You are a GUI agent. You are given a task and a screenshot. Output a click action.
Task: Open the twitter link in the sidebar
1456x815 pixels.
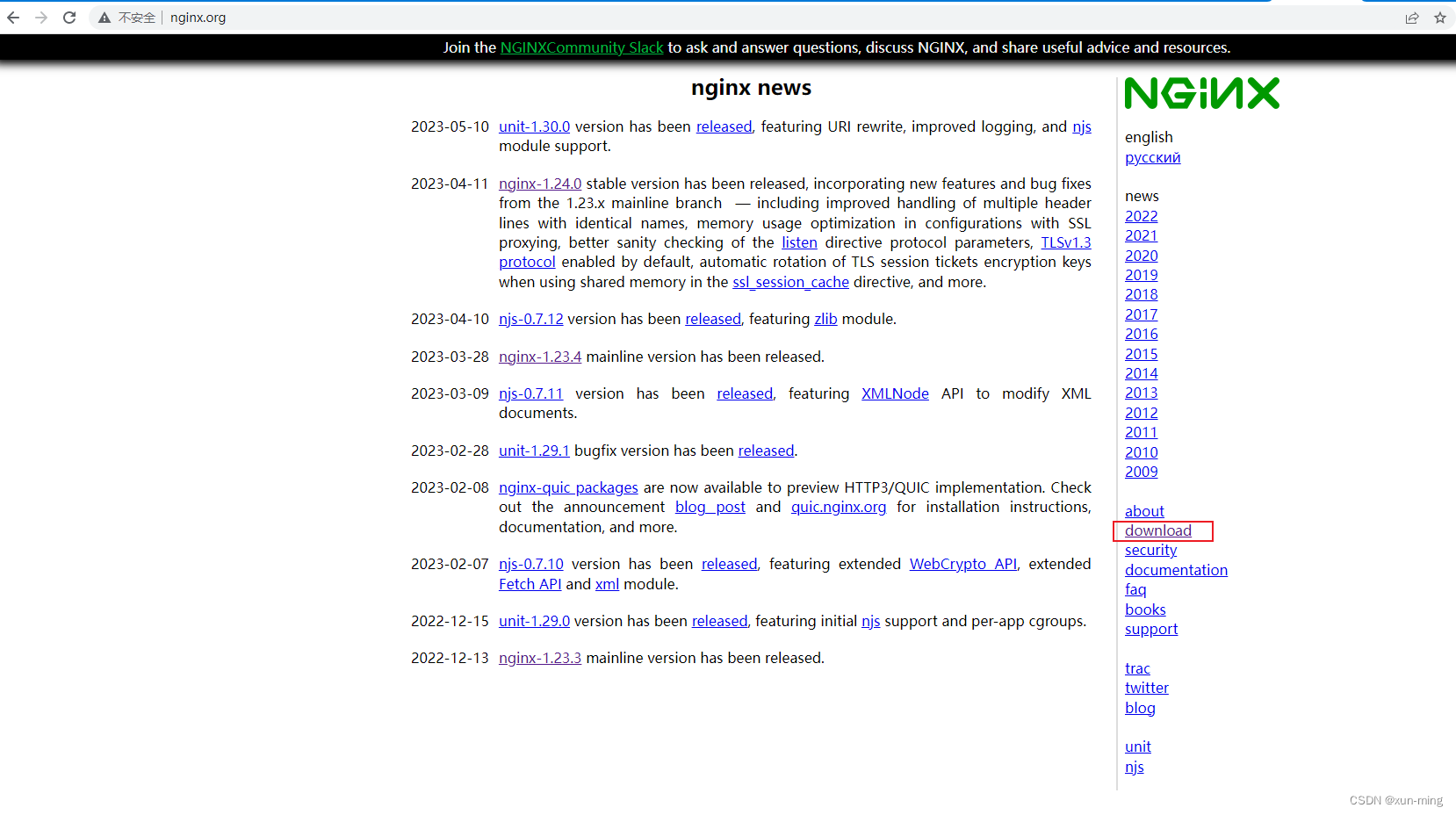click(x=1147, y=688)
